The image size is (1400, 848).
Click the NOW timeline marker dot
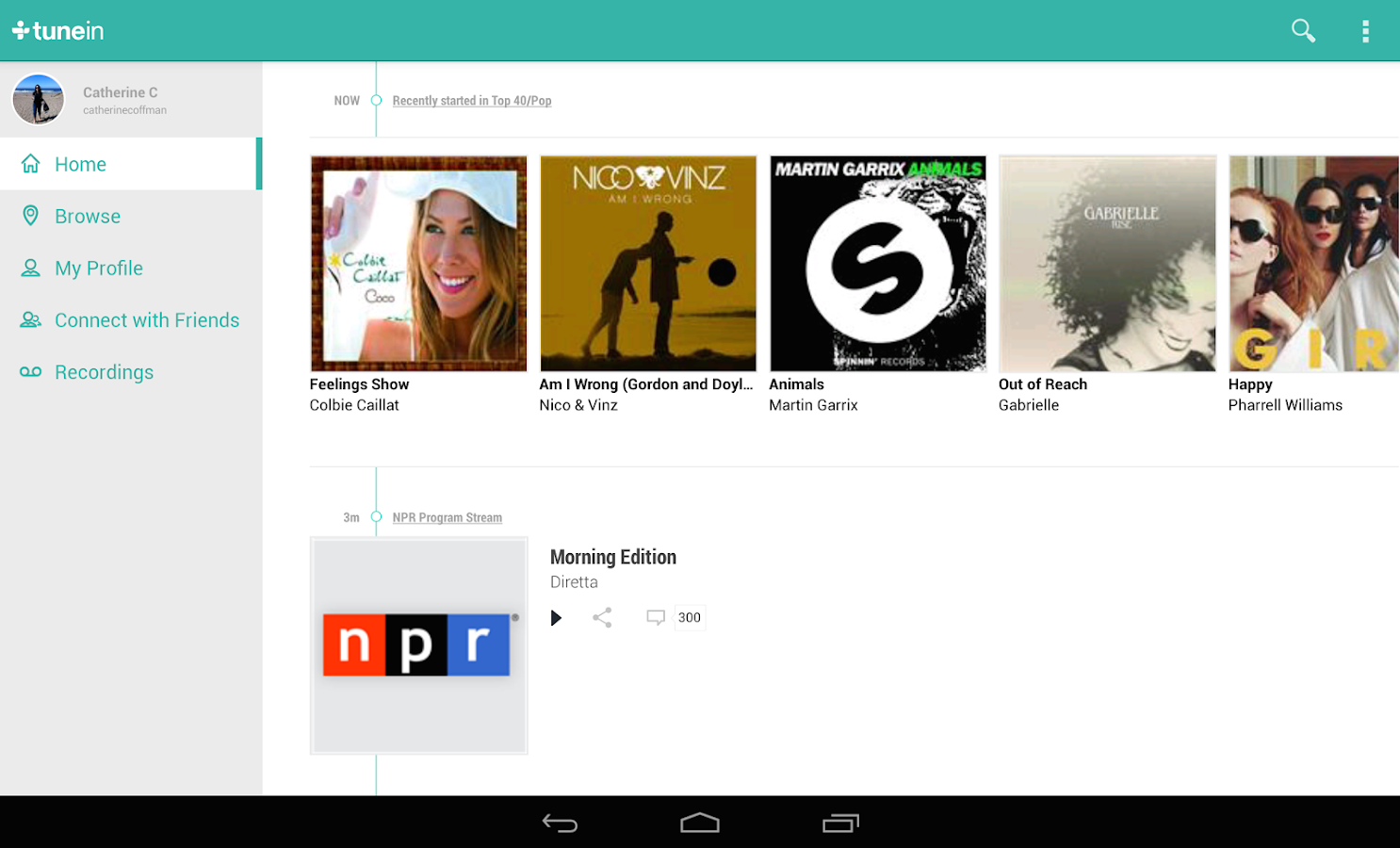376,101
